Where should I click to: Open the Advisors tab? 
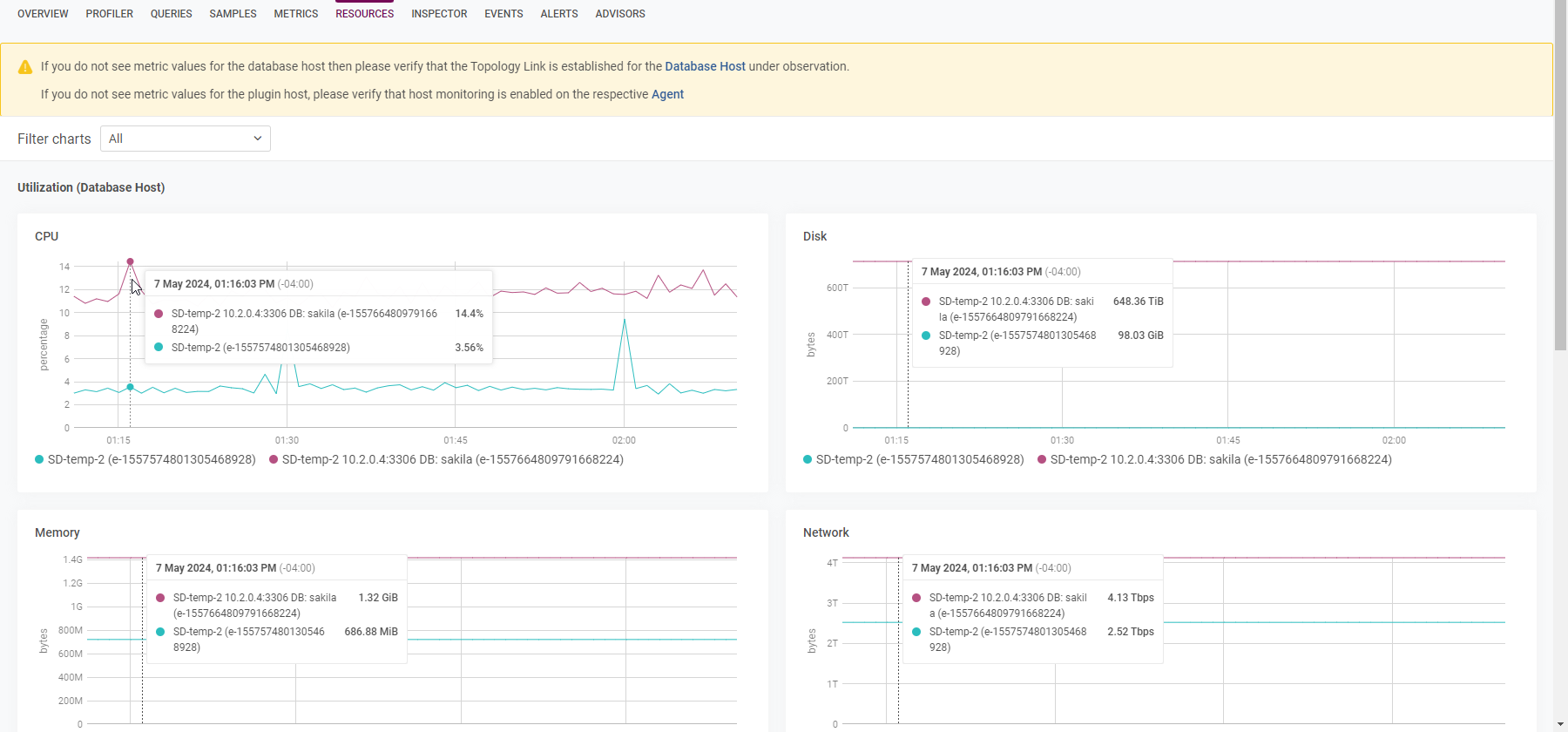(x=619, y=14)
